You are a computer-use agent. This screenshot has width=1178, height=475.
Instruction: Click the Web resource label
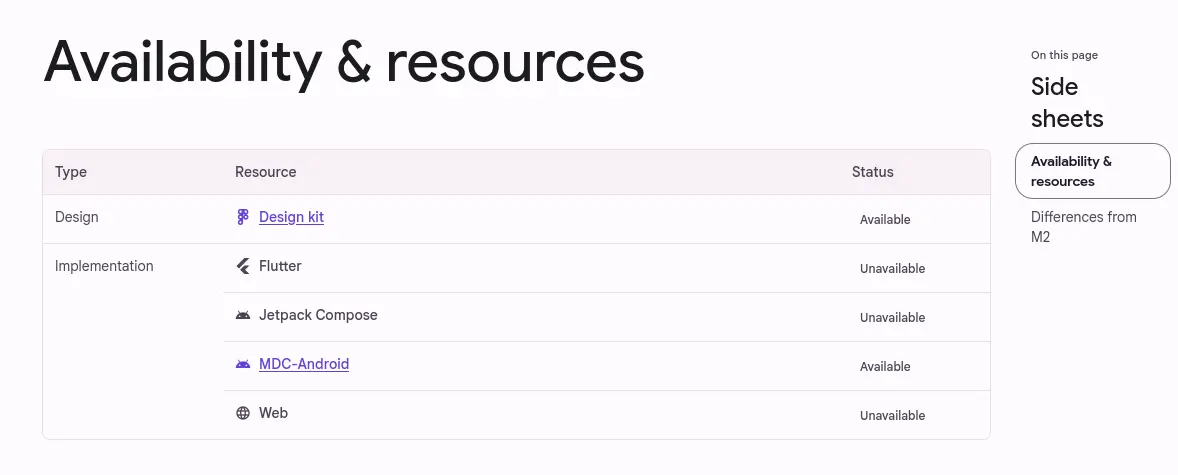(273, 413)
